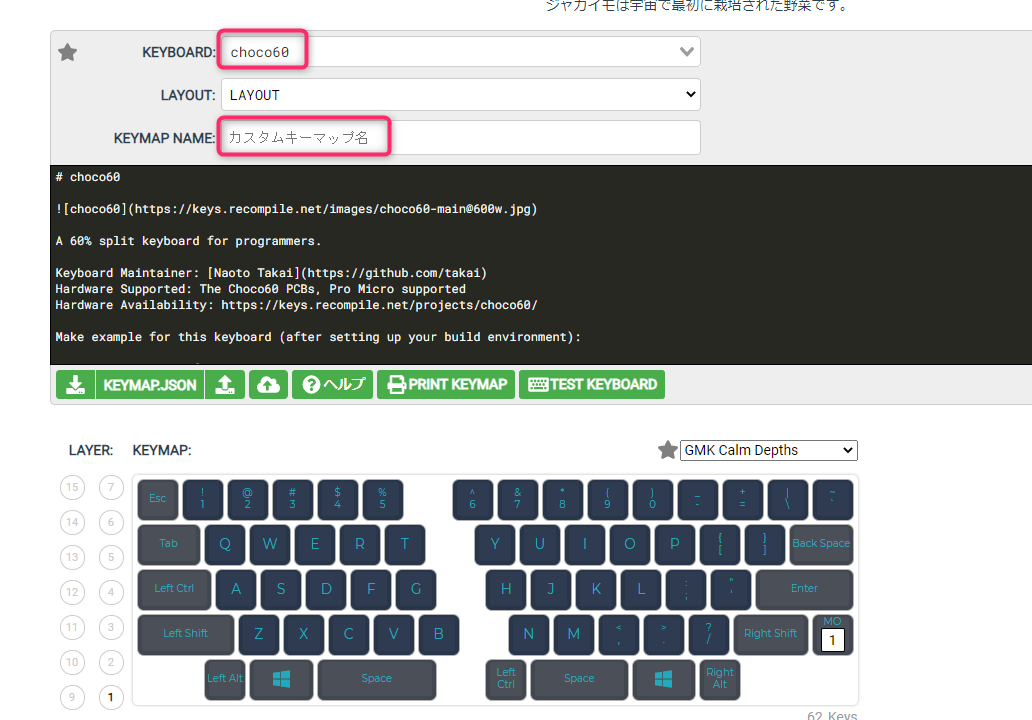The image size is (1032, 720).
Task: Switch to layer 7
Action: pos(111,488)
